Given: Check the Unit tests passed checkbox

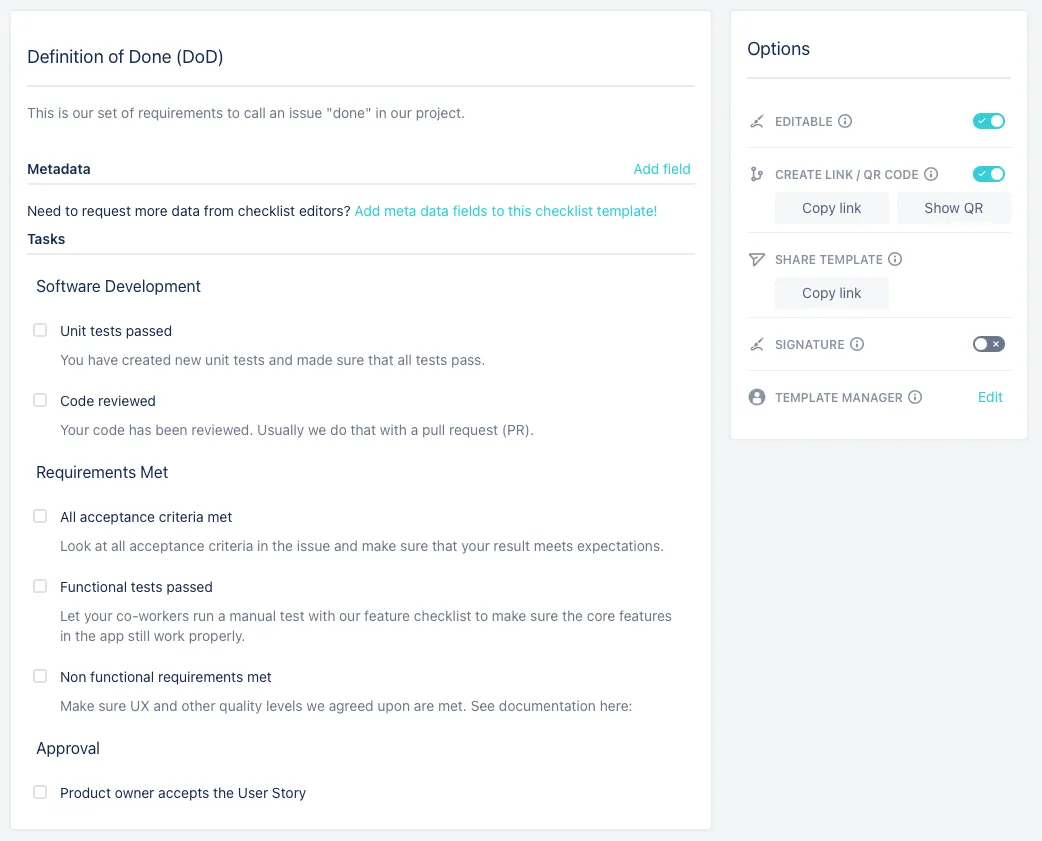Looking at the screenshot, I should 40,330.
